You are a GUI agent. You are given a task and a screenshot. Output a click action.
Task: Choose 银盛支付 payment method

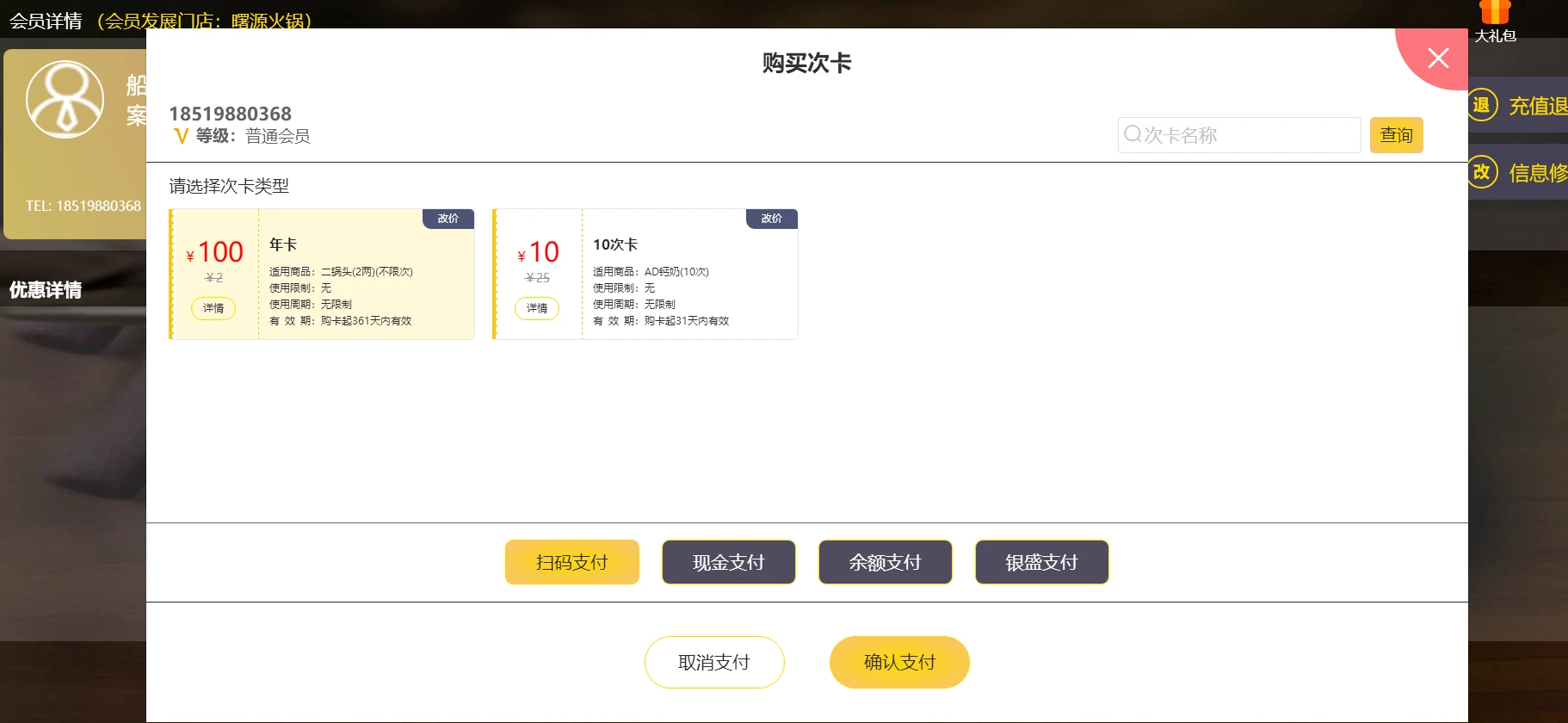[1041, 562]
